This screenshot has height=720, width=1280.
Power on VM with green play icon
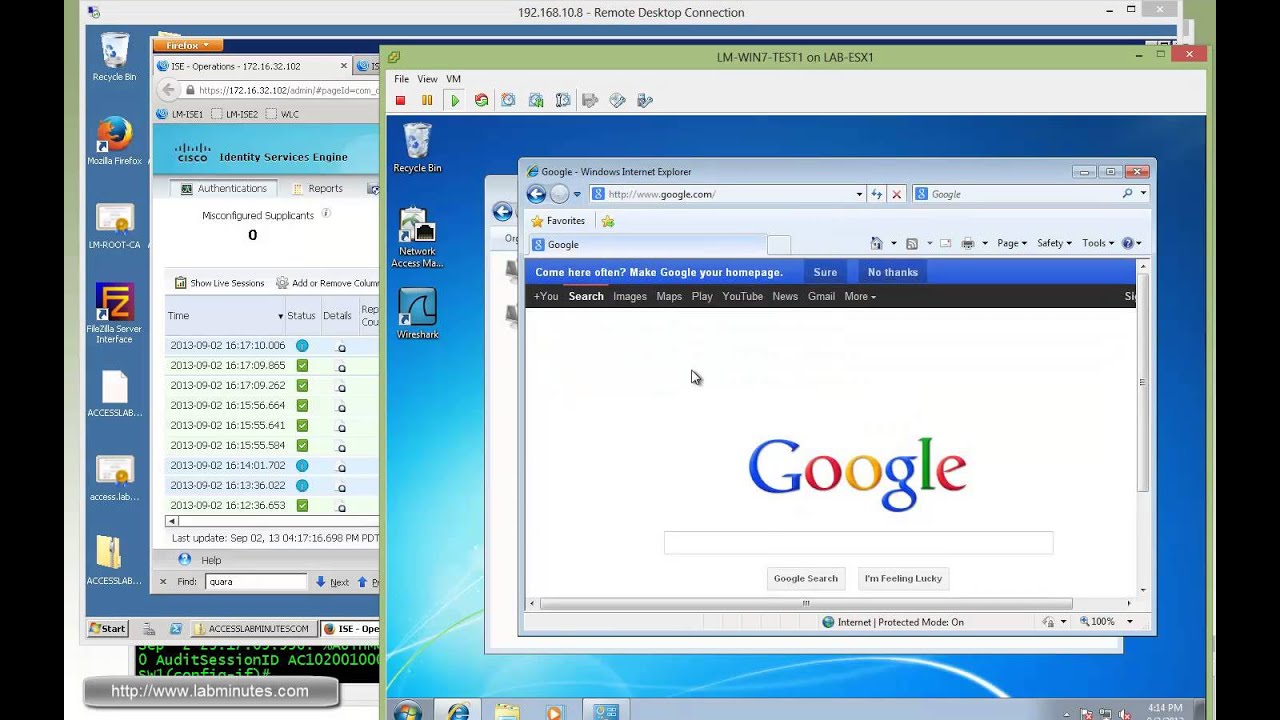[455, 100]
